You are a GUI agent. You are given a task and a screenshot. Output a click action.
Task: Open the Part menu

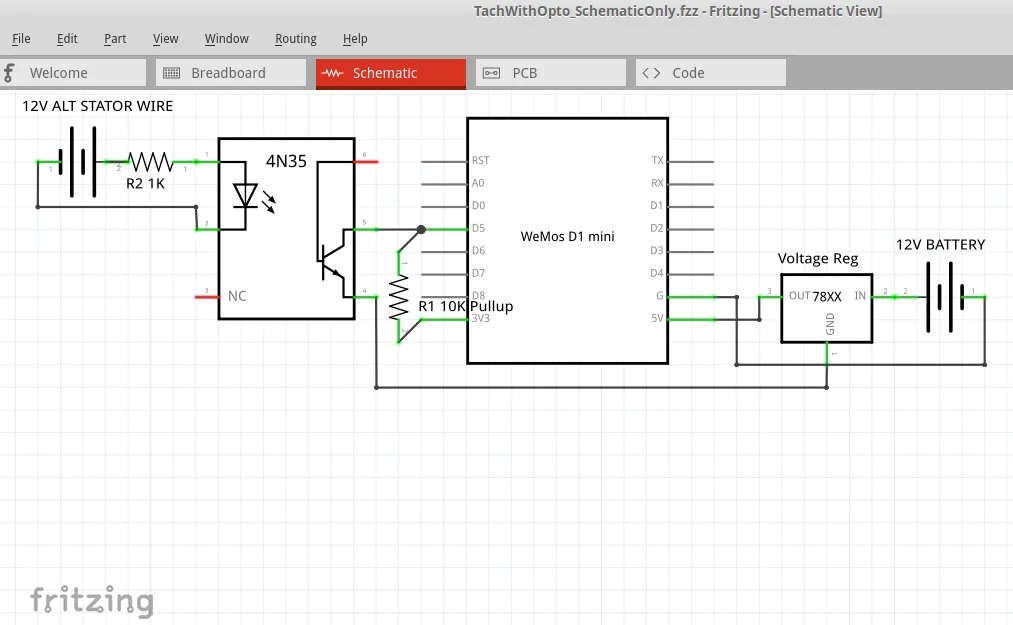(115, 39)
